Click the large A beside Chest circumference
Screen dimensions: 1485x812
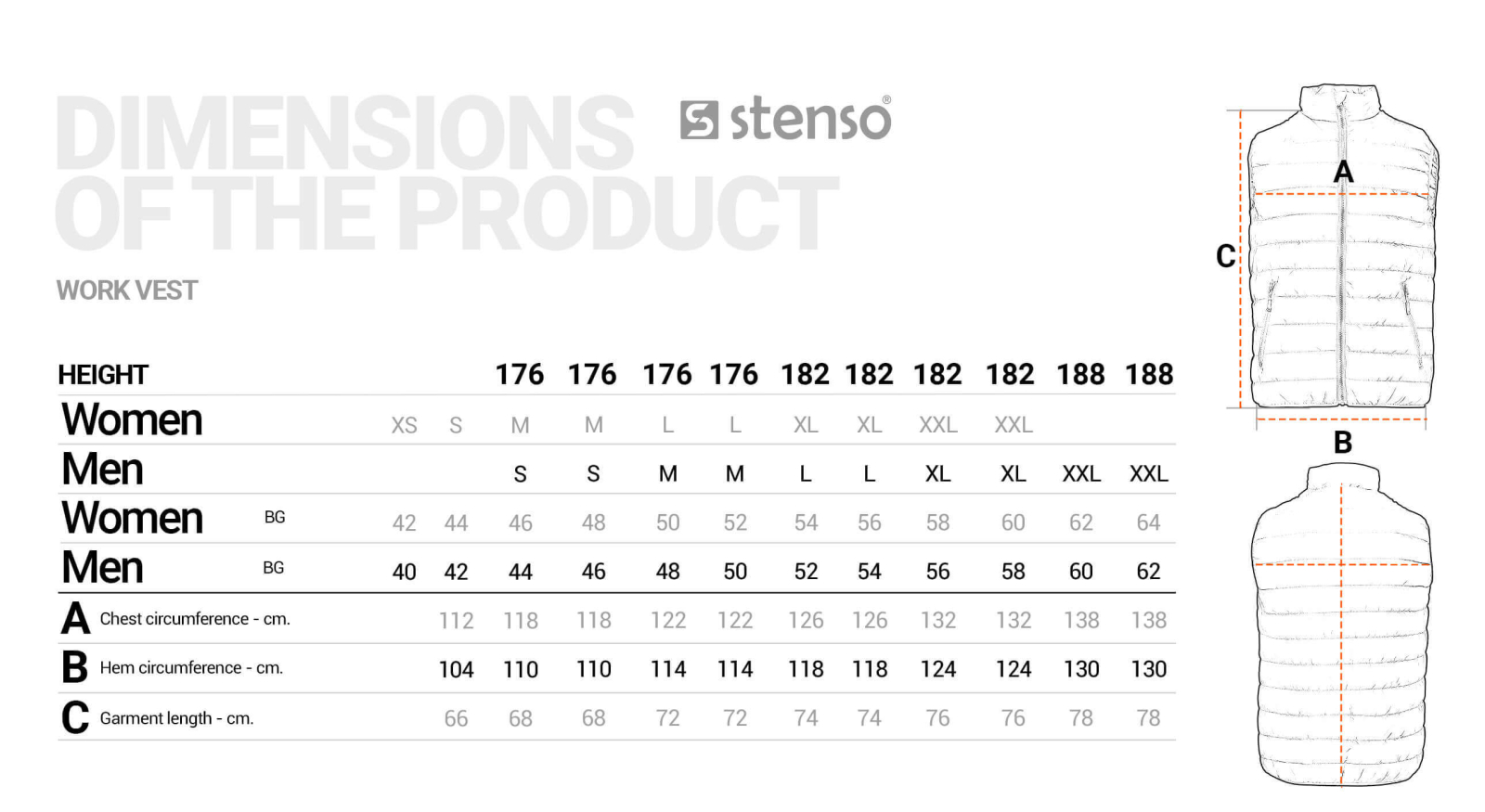pos(75,619)
